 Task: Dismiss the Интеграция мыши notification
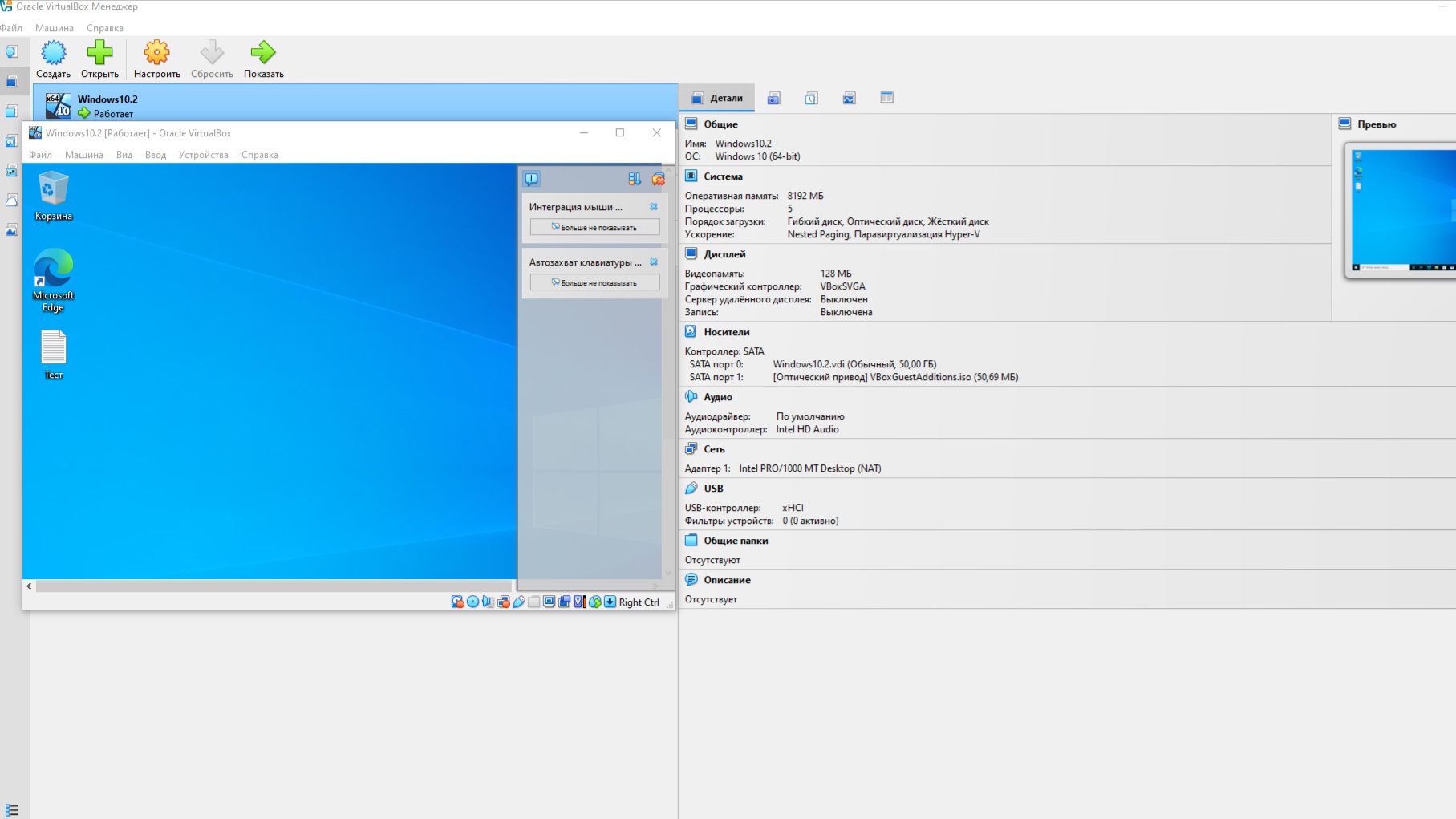(x=654, y=206)
